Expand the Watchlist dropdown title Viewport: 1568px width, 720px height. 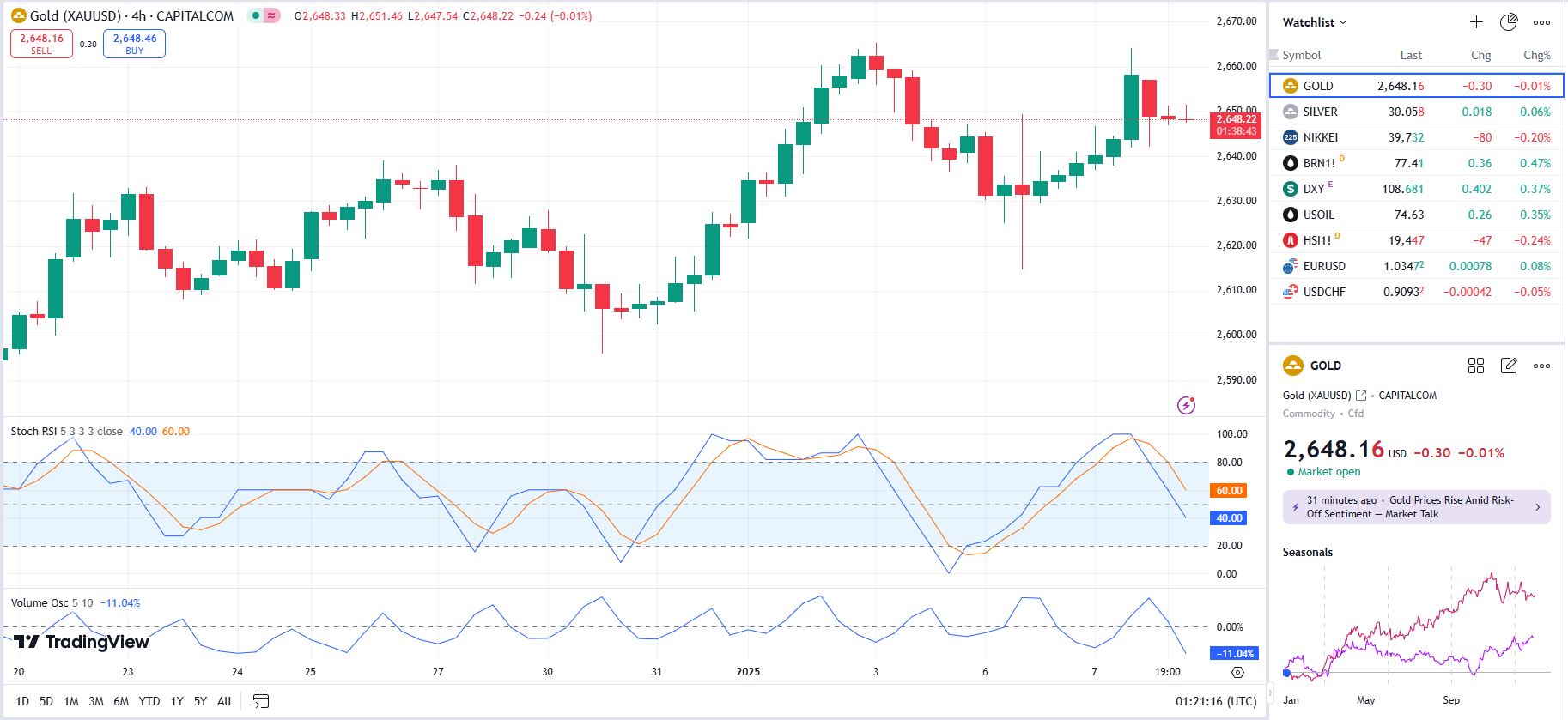(1314, 22)
